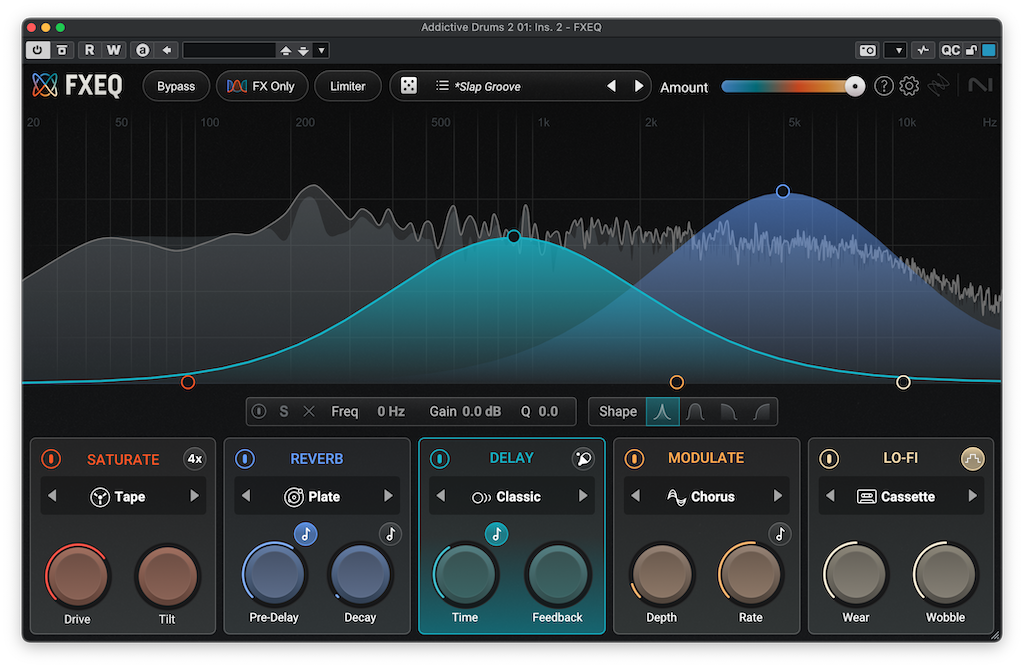Viewport: 1024px width, 668px height.
Task: Click the side-chain activation icon in host toolbar
Action: pyautogui.click(x=922, y=50)
